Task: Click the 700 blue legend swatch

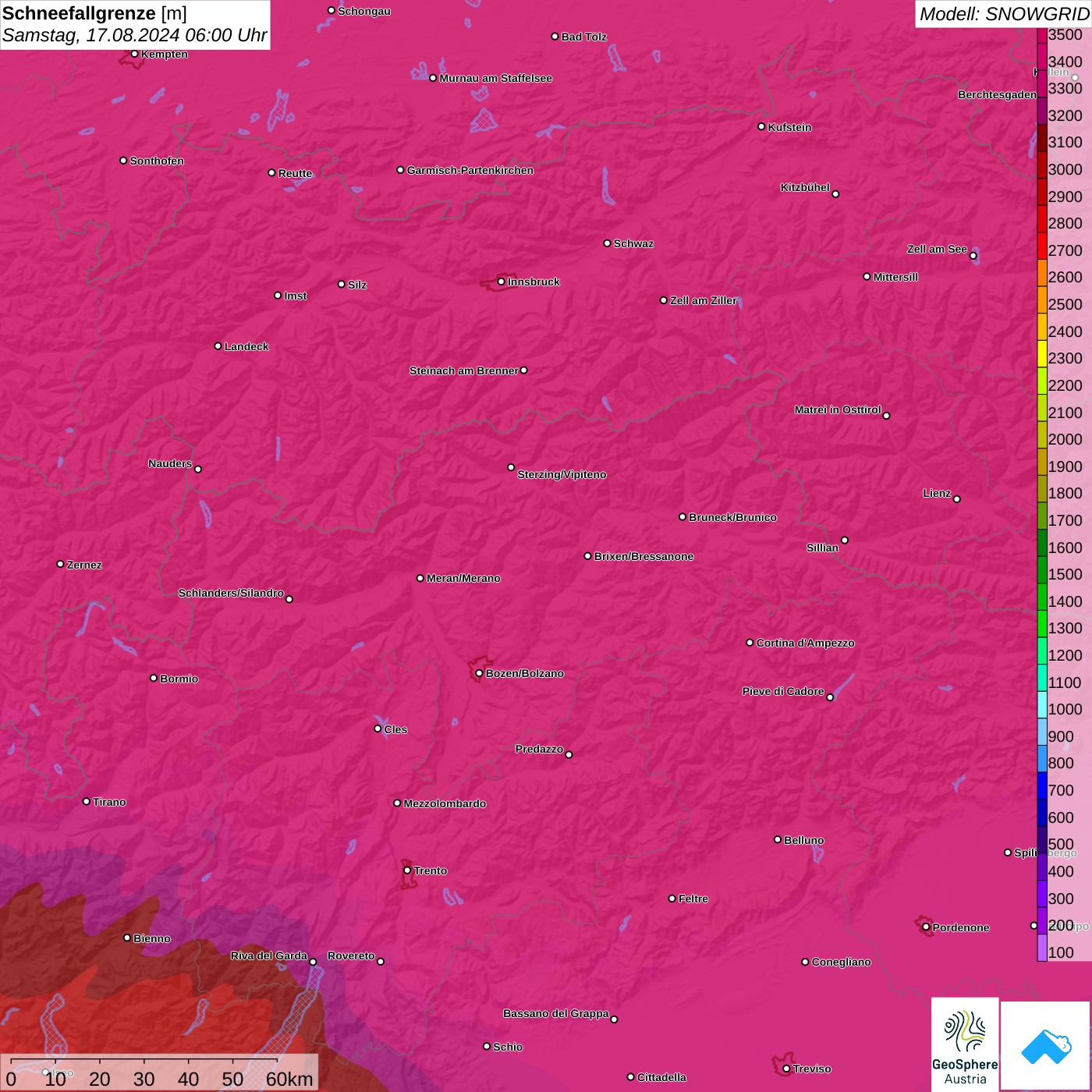Action: coord(1042,786)
